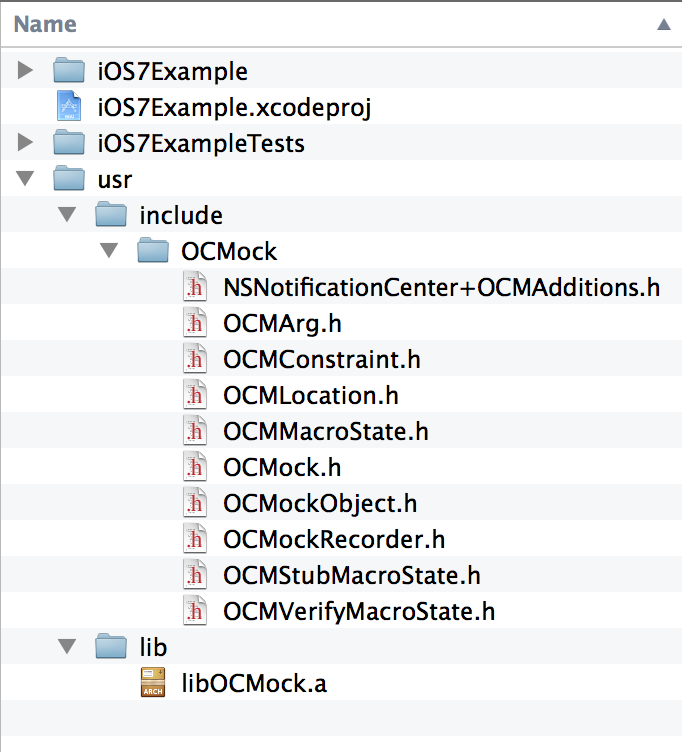The image size is (682, 752).
Task: Click the OCMock folder icon
Action: coord(153,251)
